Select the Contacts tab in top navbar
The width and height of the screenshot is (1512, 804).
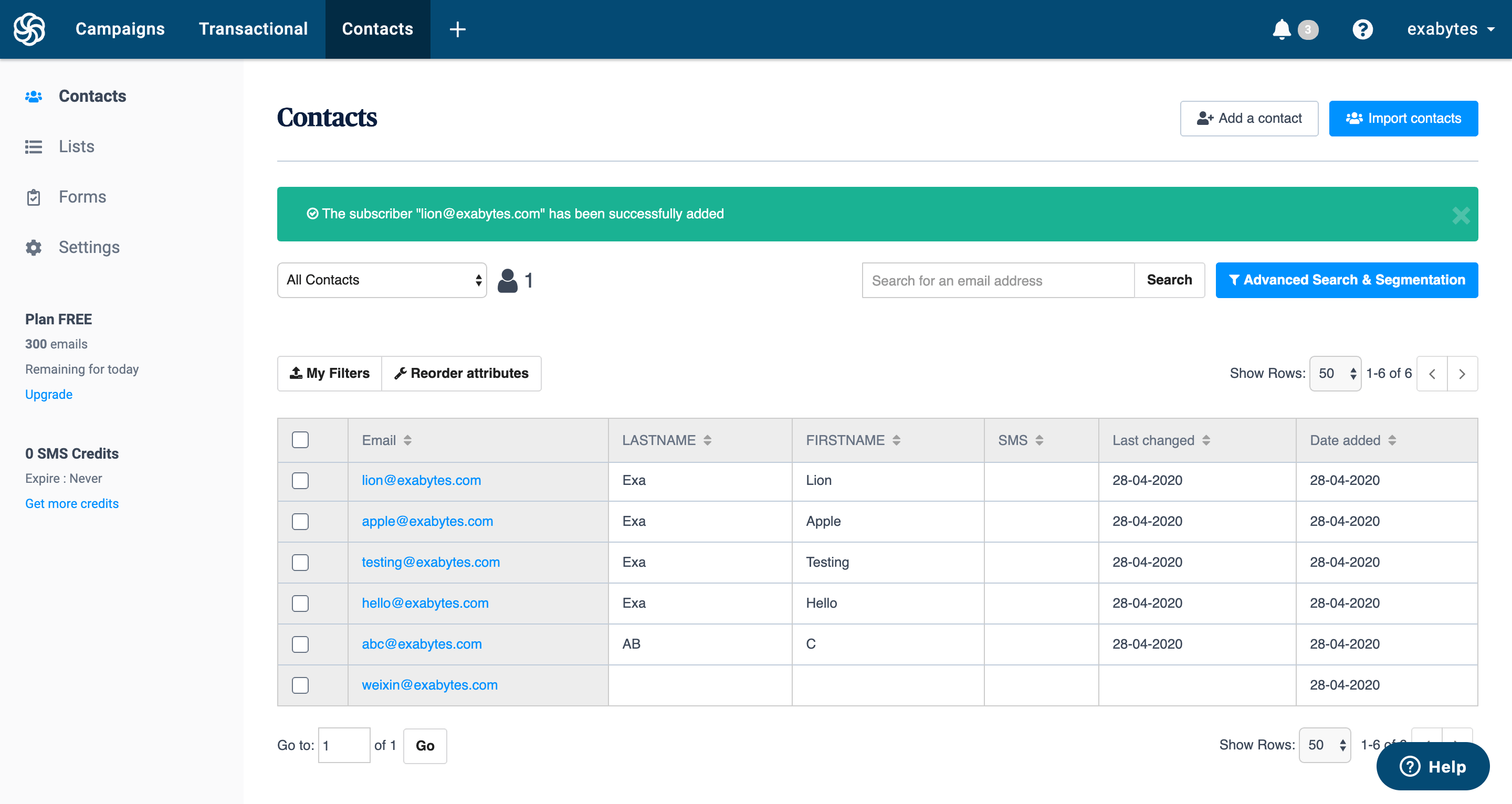pos(377,29)
